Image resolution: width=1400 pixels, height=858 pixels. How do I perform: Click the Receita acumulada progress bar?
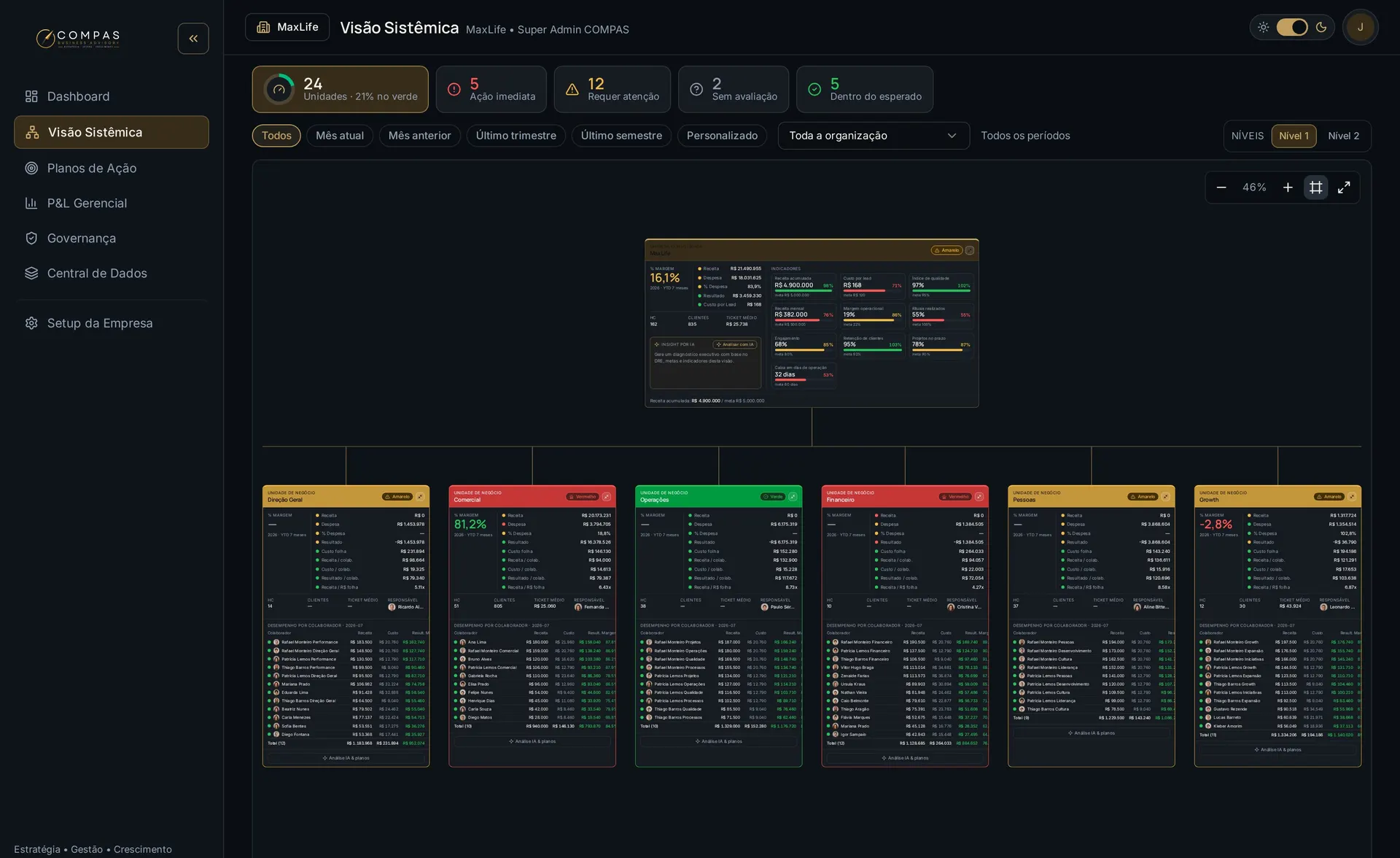[x=804, y=291]
